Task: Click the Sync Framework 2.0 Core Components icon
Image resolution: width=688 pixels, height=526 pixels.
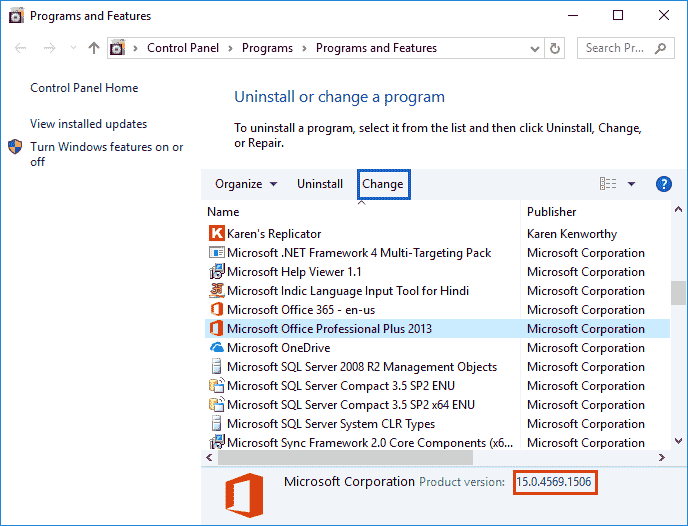Action: 216,442
